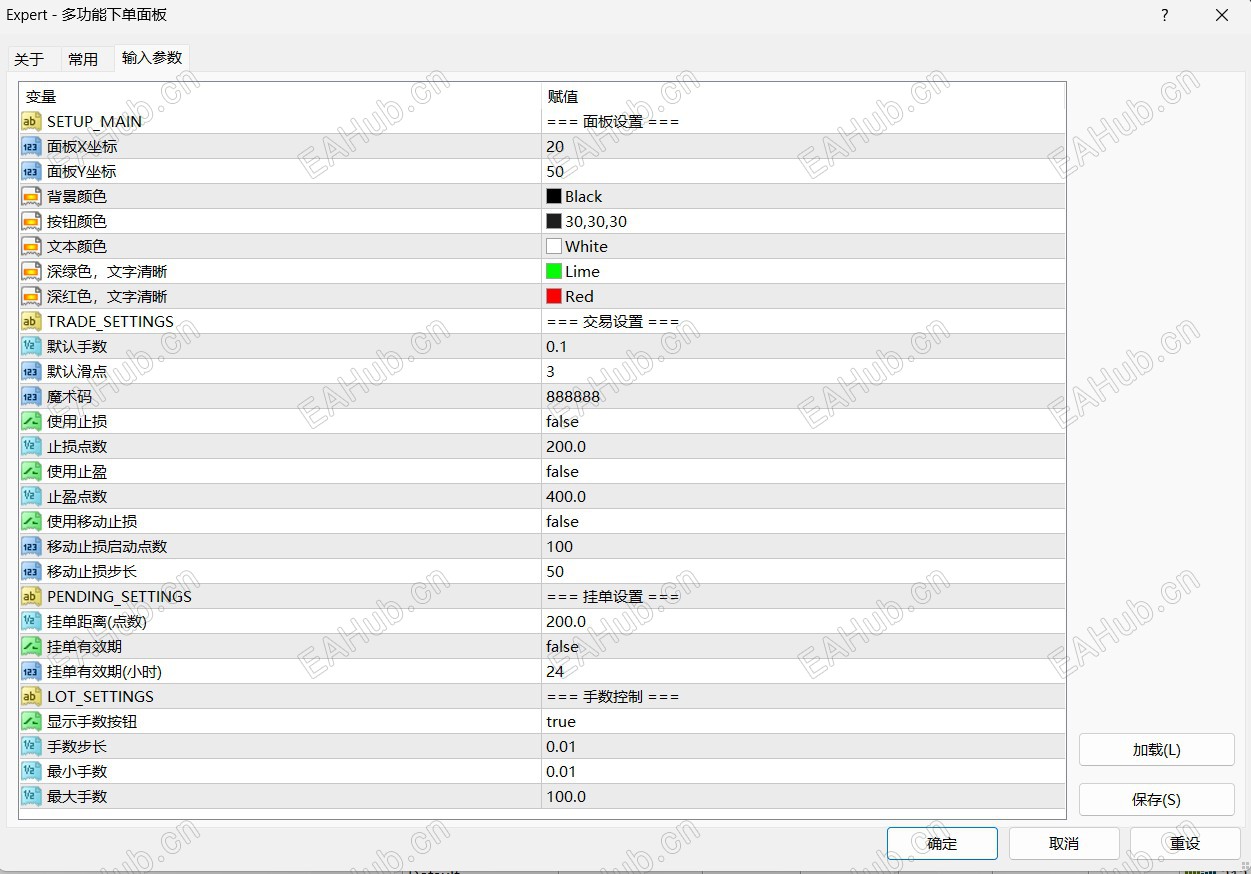
Task: Click the 魔术码 value 888888
Action: click(573, 396)
